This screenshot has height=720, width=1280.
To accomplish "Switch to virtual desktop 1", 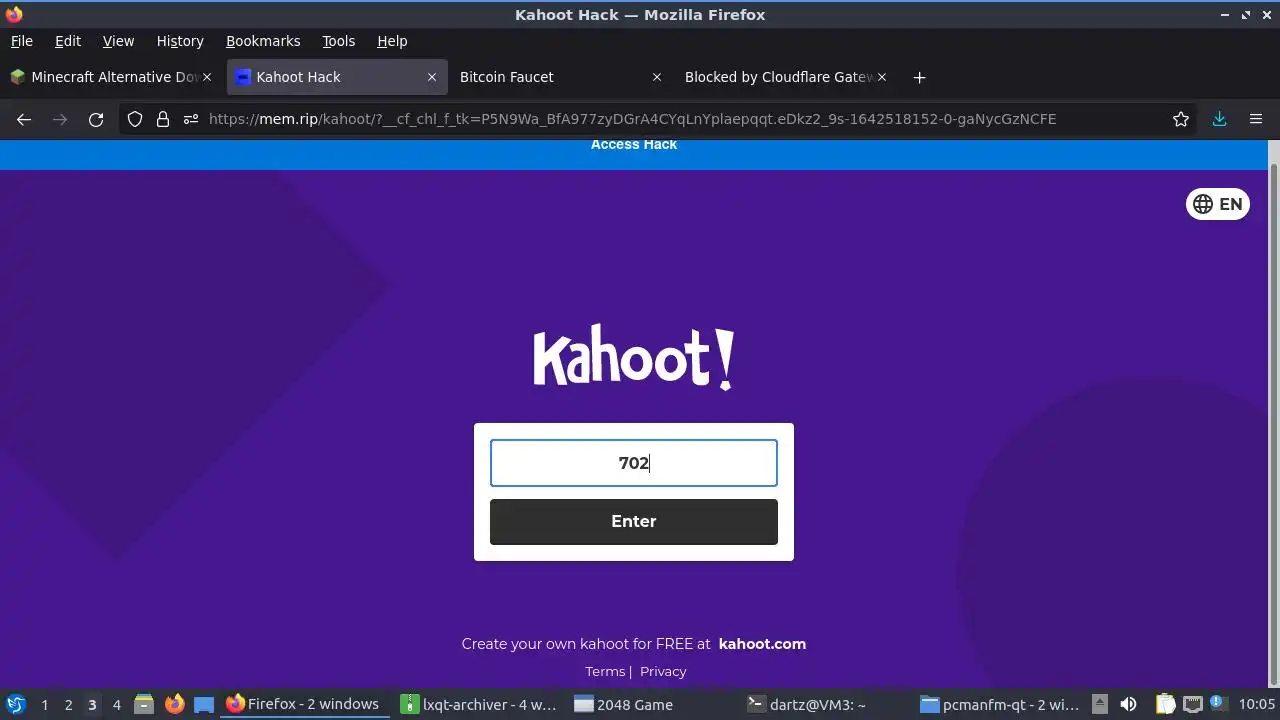I will point(44,705).
